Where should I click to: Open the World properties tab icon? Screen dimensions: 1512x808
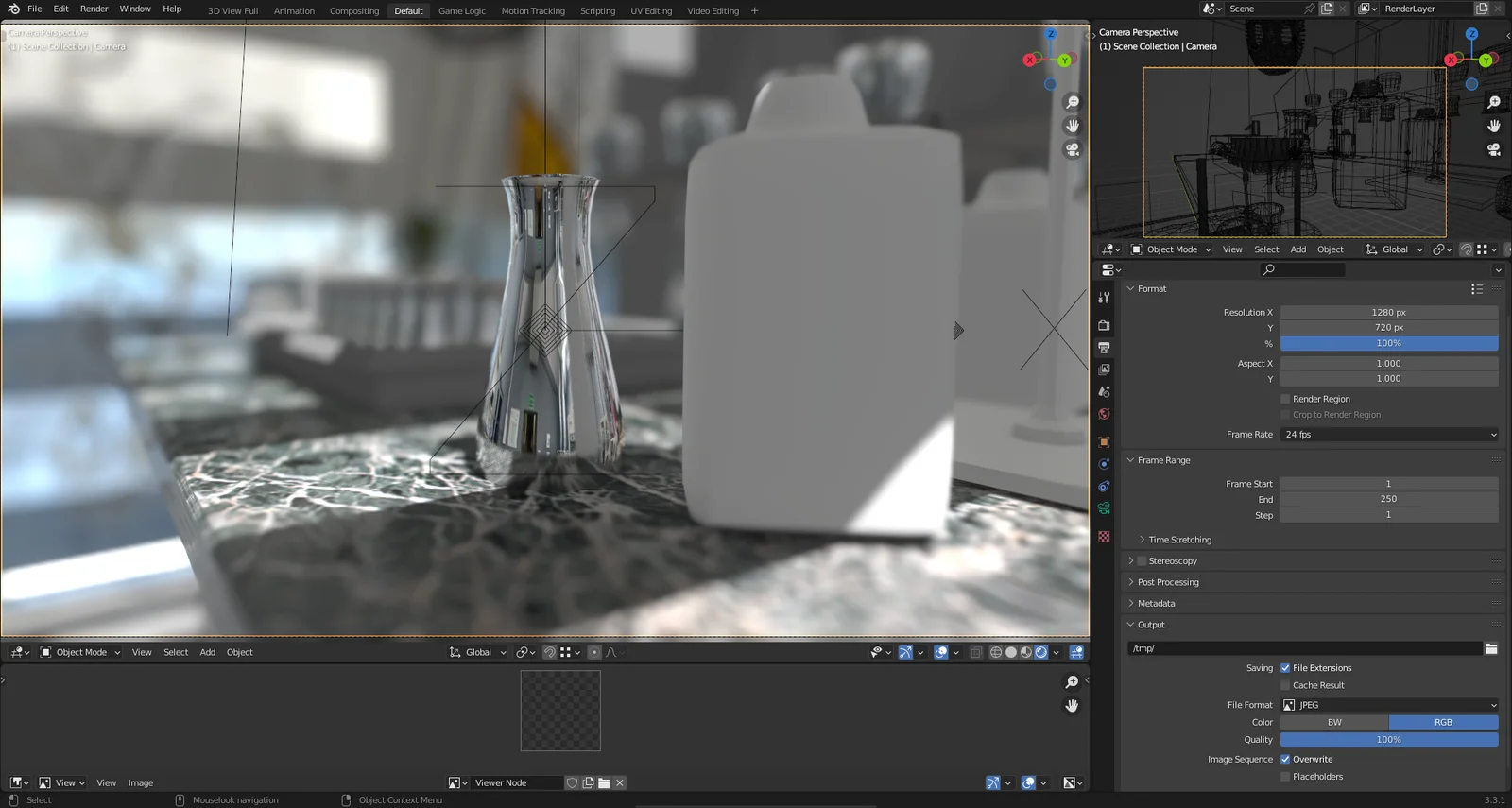(x=1104, y=414)
